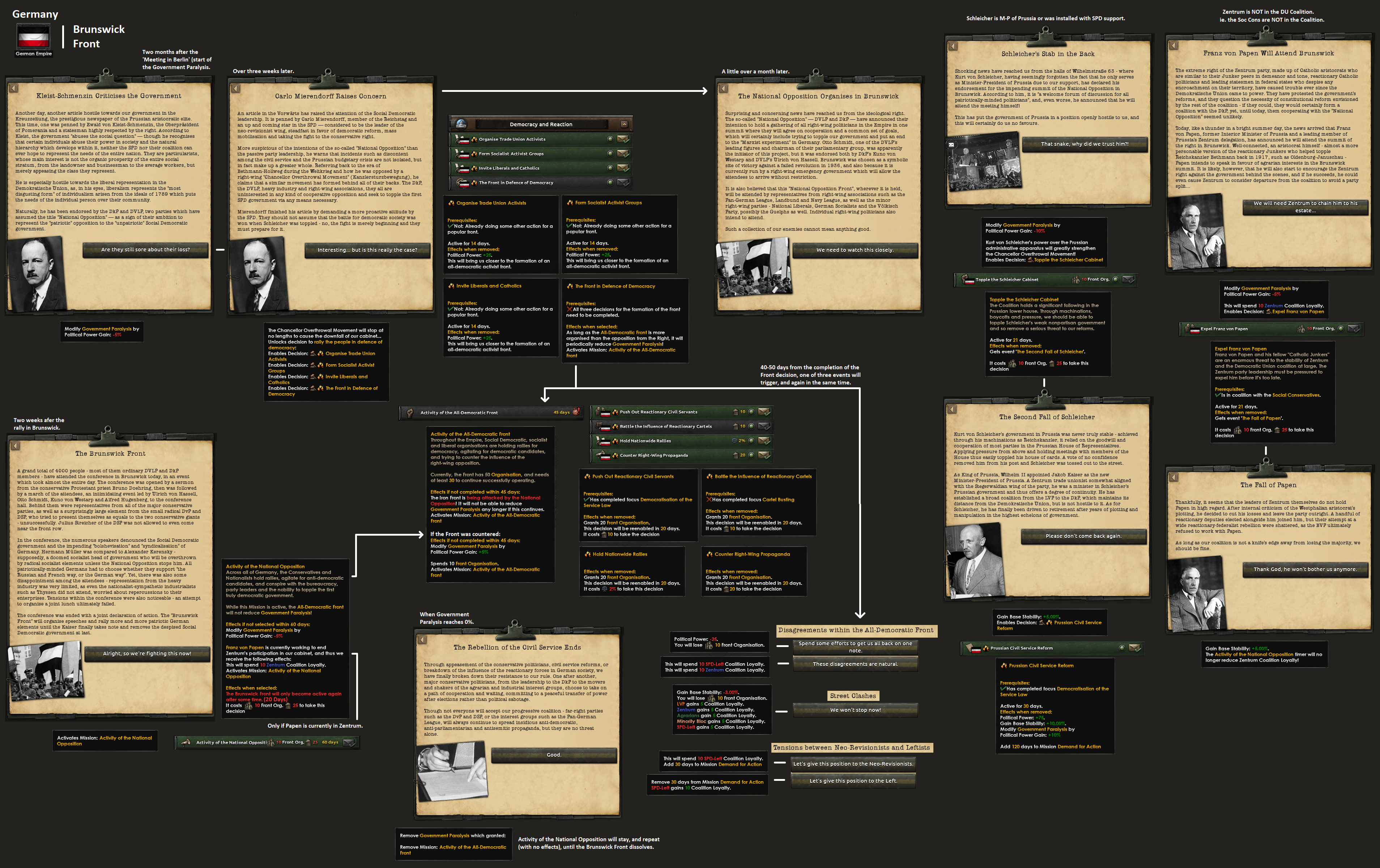Toggle green indicator on Expel Franz von Papen
Image resolution: width=1380 pixels, height=868 pixels.
tap(1341, 329)
